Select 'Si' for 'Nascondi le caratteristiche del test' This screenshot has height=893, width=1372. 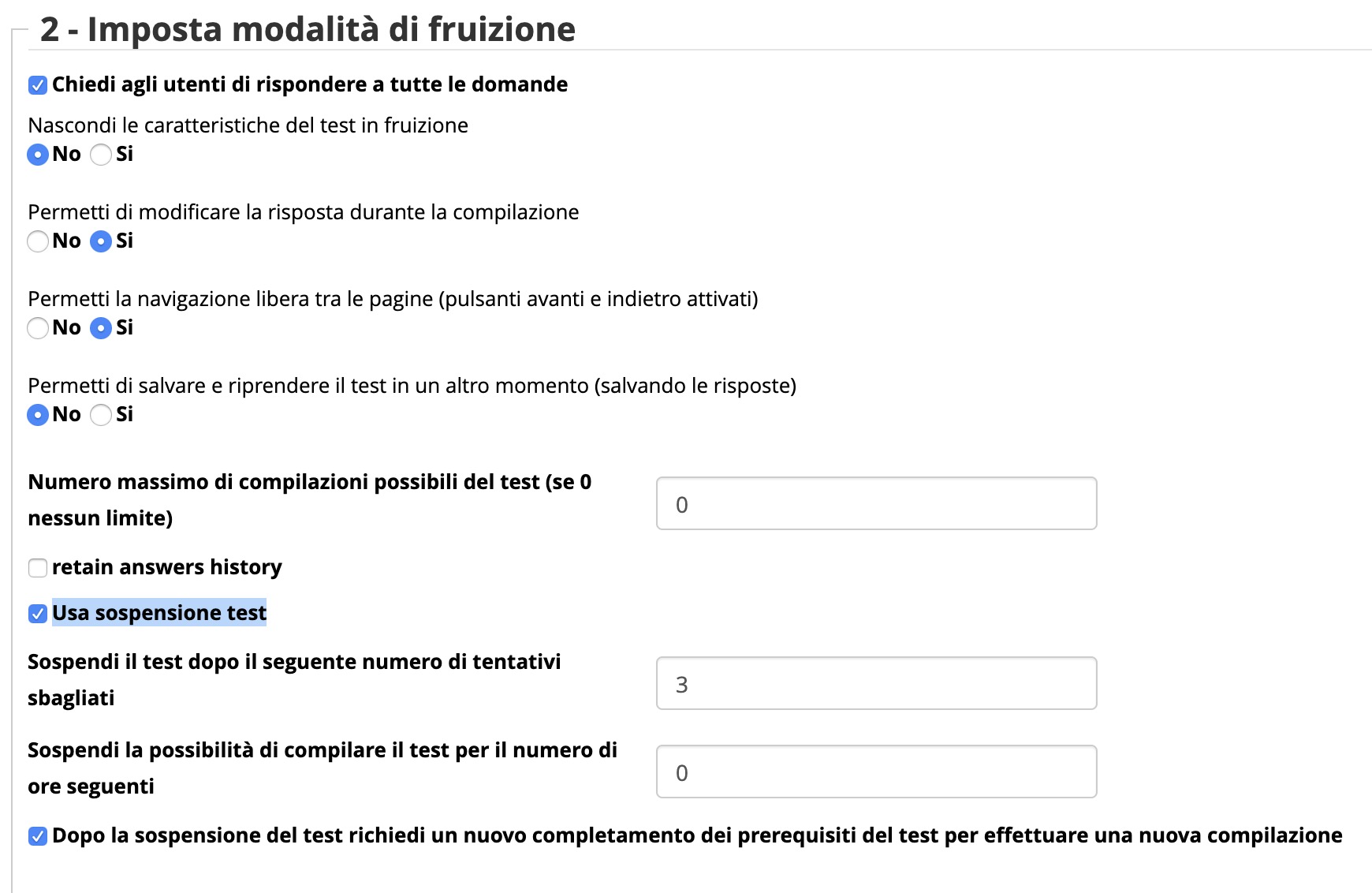pyautogui.click(x=100, y=155)
